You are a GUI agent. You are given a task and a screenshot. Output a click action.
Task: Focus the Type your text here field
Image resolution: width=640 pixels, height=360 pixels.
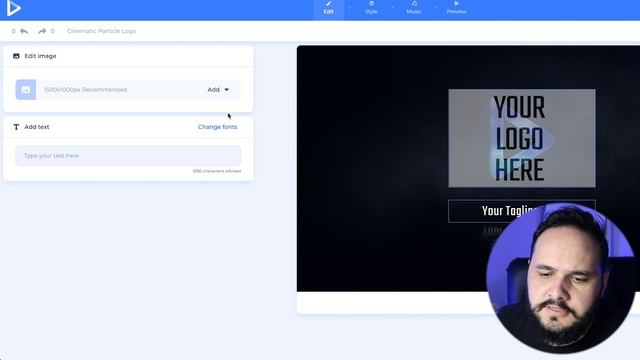click(128, 156)
